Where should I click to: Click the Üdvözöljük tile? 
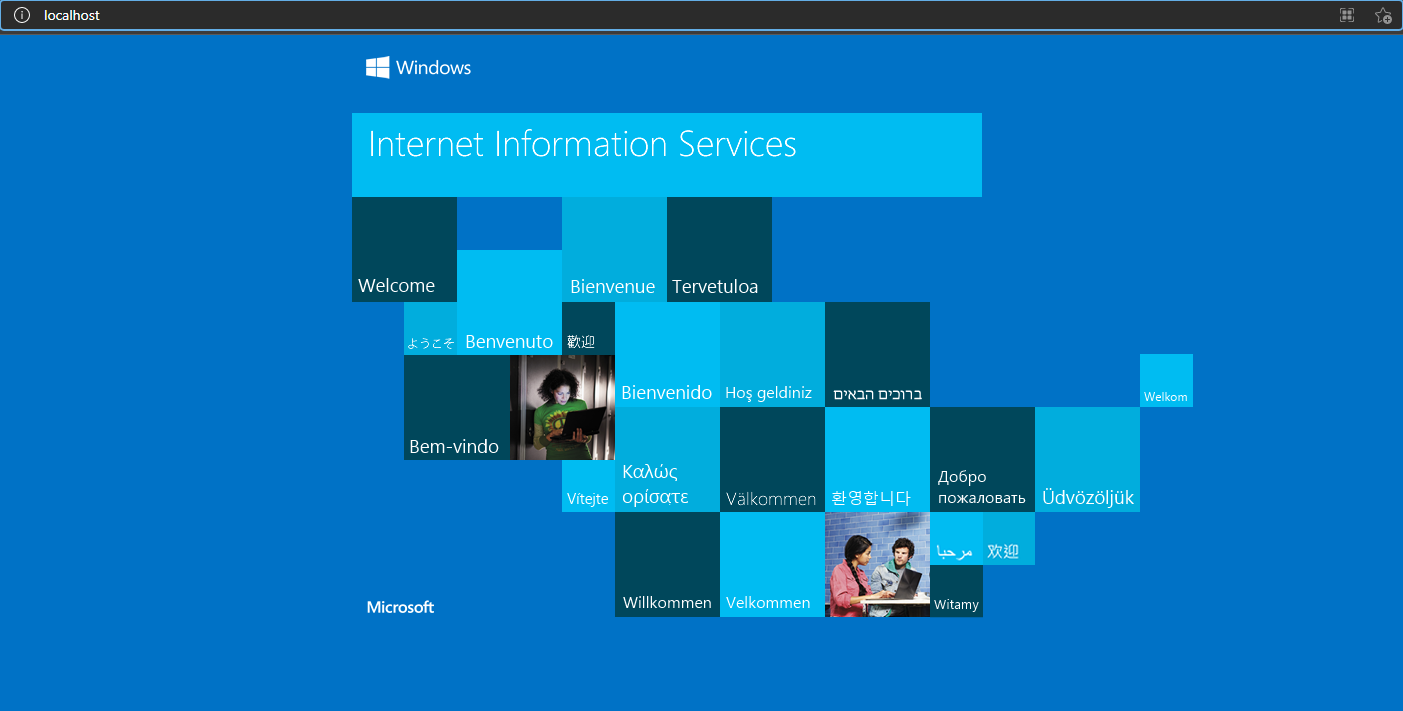click(1087, 459)
